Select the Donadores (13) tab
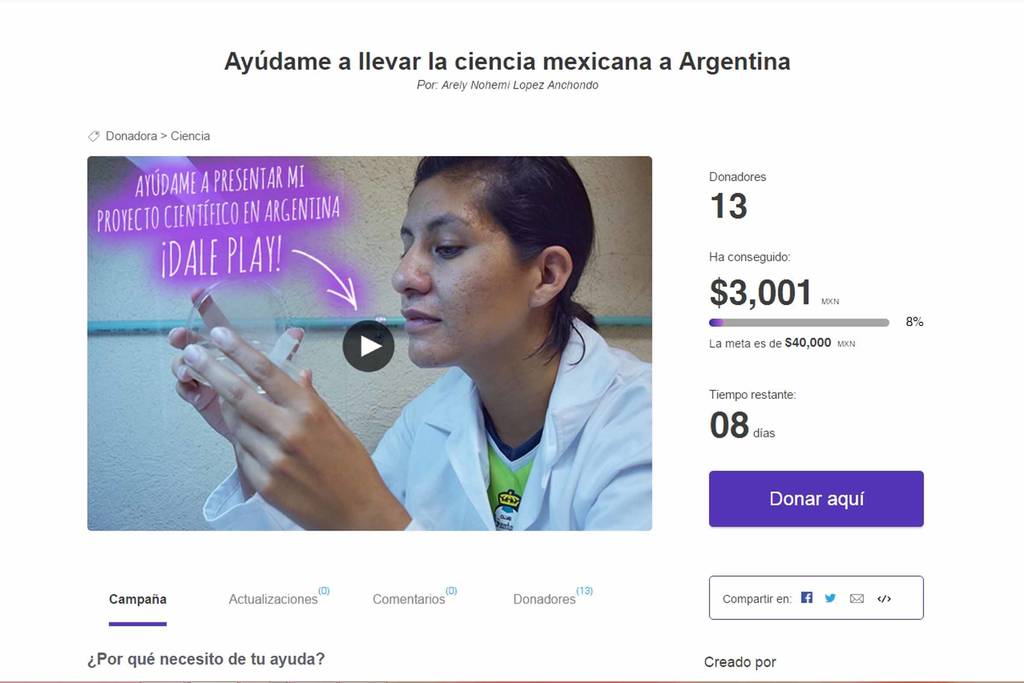 (x=552, y=597)
